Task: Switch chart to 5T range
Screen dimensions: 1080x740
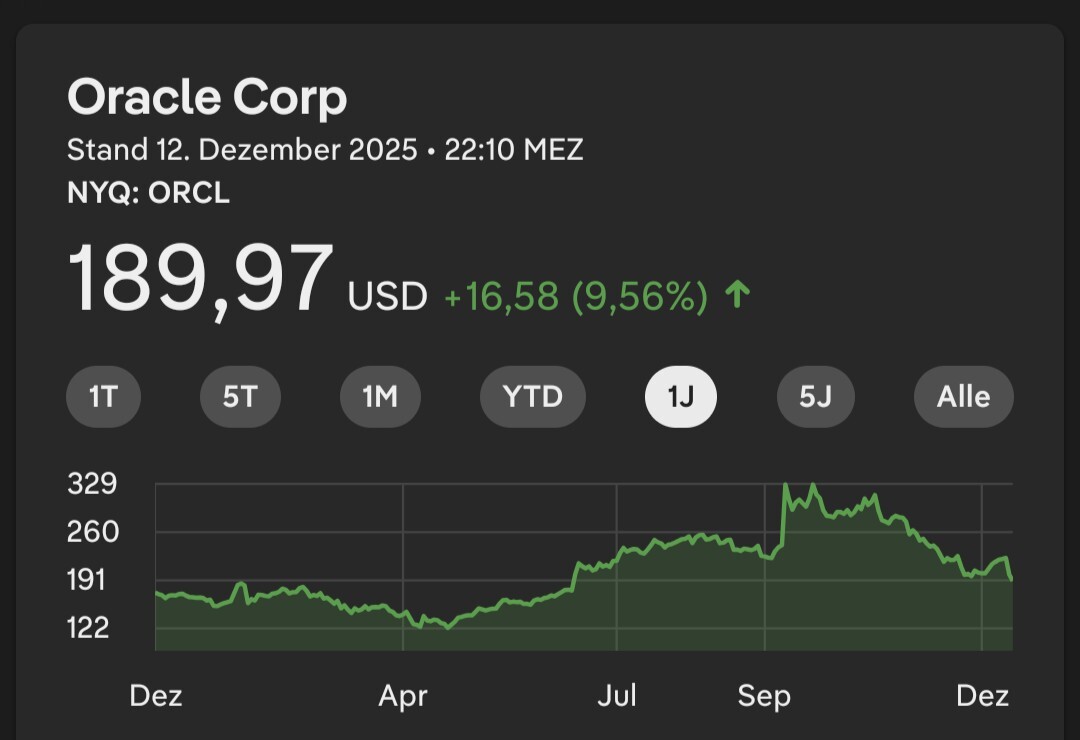Action: click(x=240, y=397)
